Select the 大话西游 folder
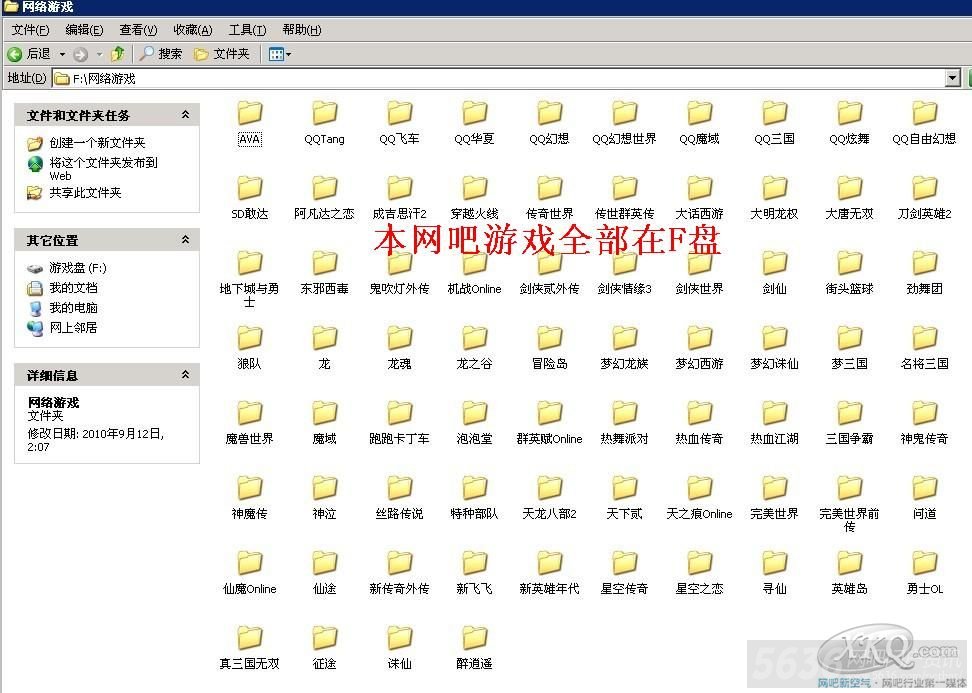 (699, 198)
